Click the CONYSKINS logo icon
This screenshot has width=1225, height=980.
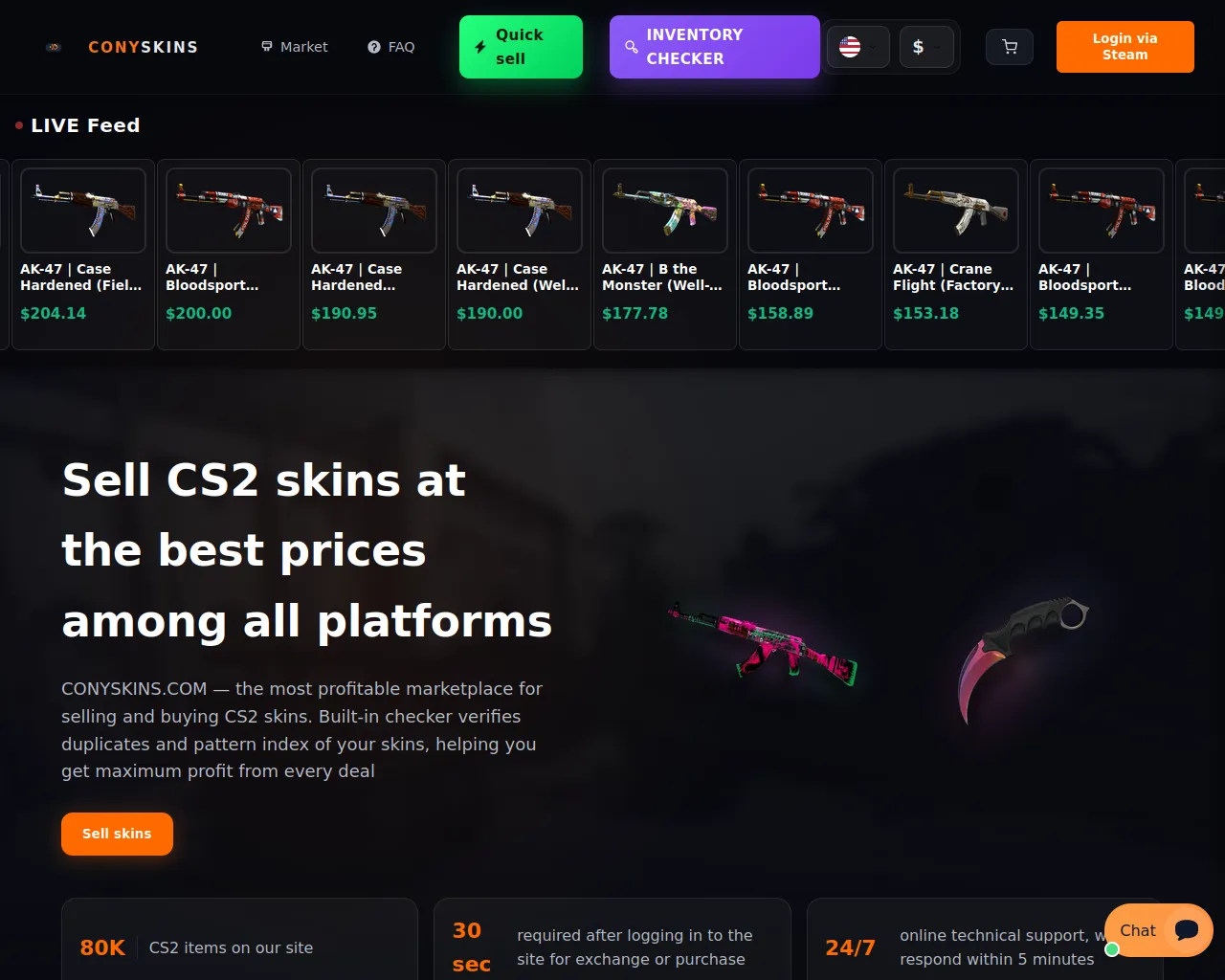[x=55, y=47]
